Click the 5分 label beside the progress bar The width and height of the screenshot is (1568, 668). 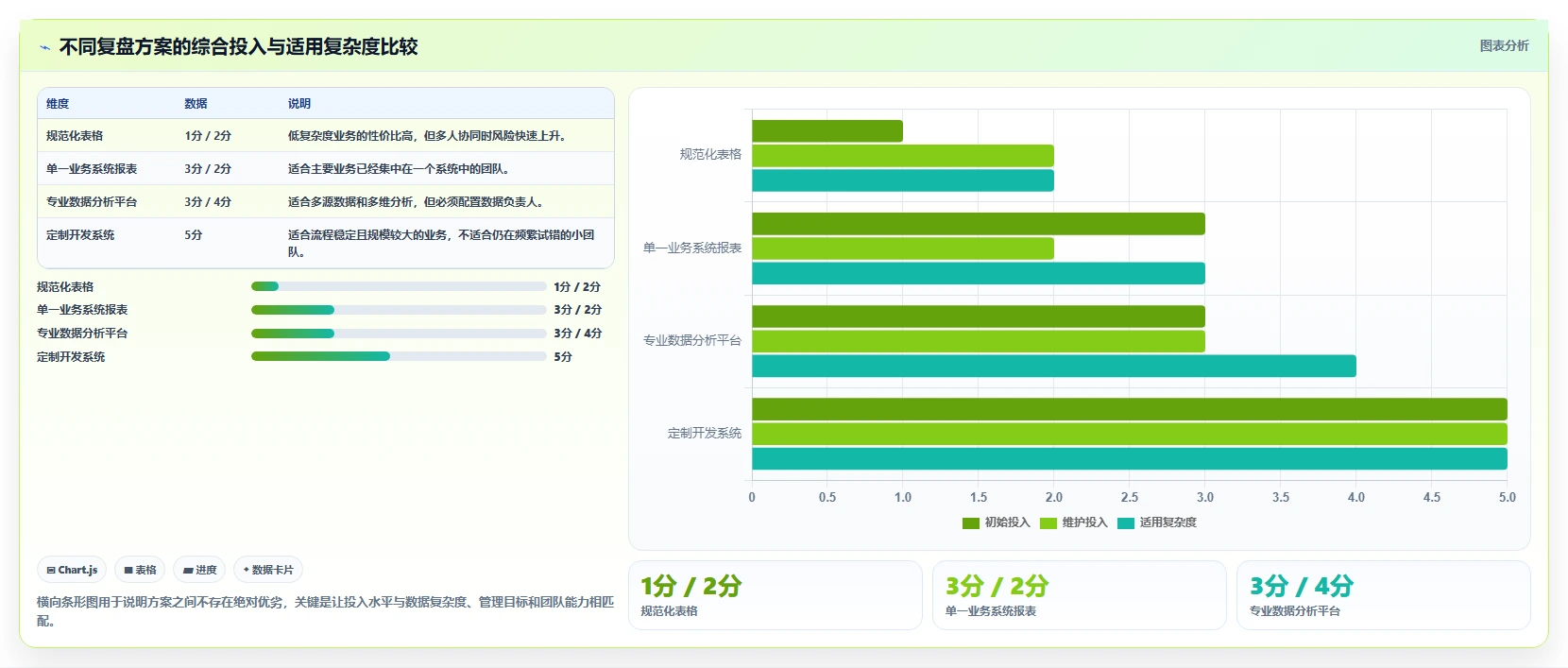[x=563, y=356]
